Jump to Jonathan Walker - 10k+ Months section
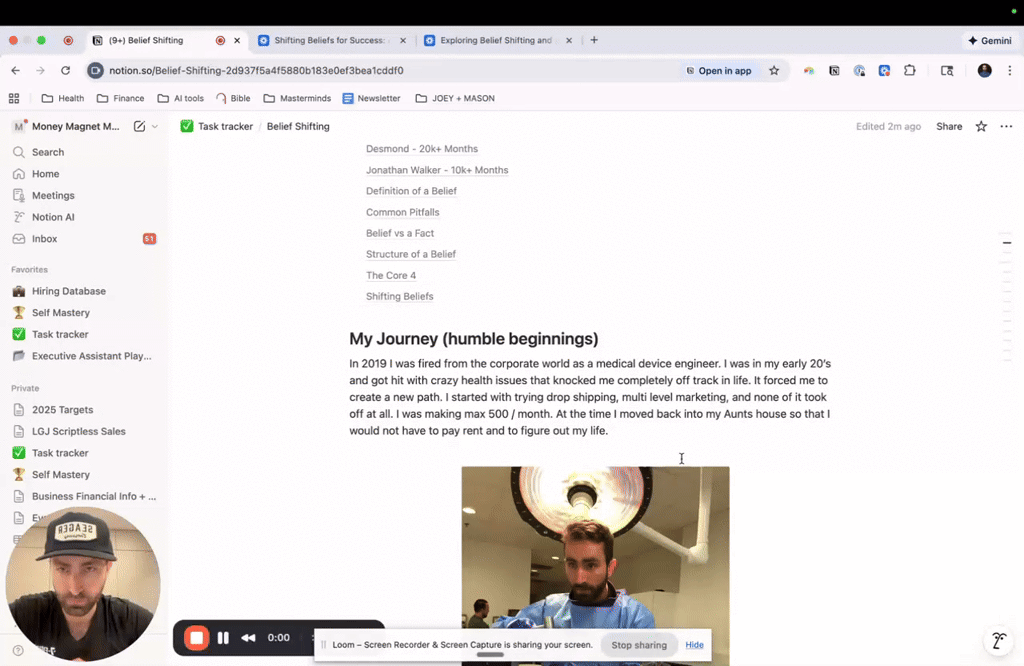Screen dimensions: 1024x666 [x=437, y=170]
